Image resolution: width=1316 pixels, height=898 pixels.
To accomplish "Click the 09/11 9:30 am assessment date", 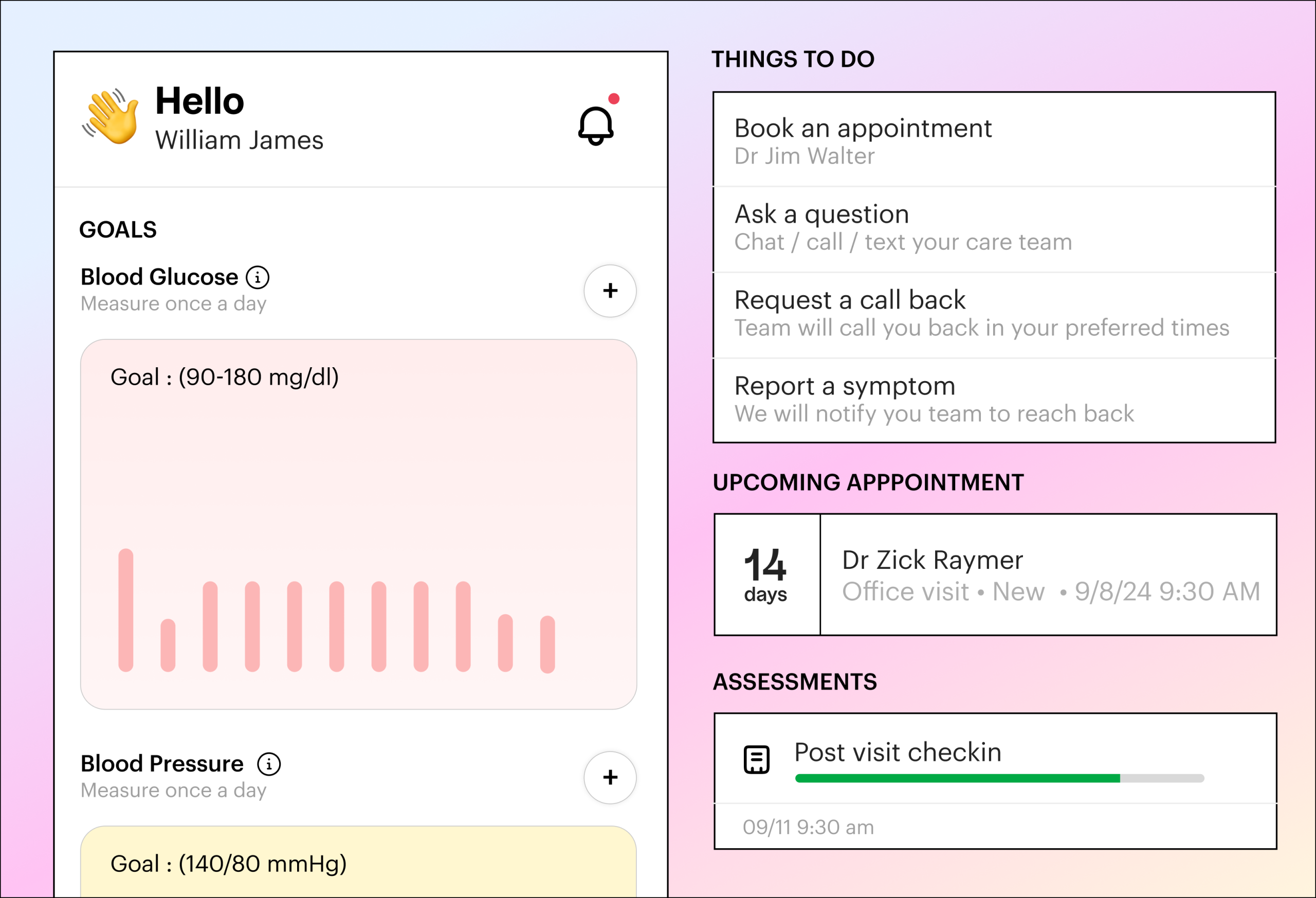I will pyautogui.click(x=808, y=827).
